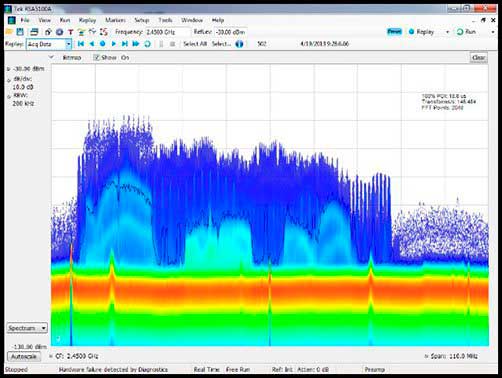The height and width of the screenshot is (378, 502).
Task: Select the Replay radio button near Run
Action: coord(411,32)
